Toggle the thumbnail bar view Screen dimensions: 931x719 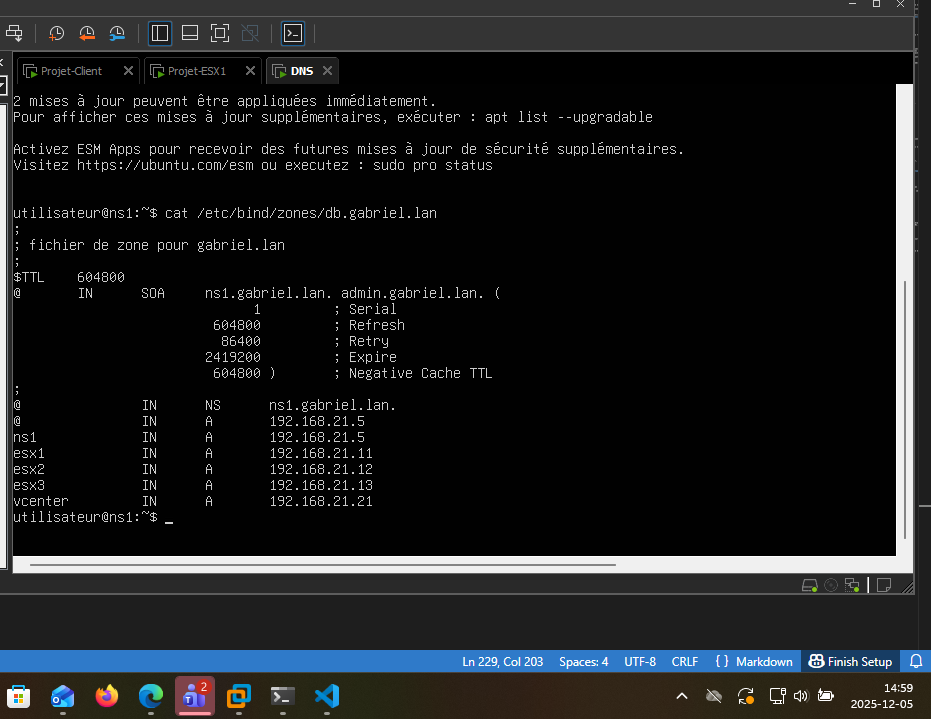[x=190, y=33]
